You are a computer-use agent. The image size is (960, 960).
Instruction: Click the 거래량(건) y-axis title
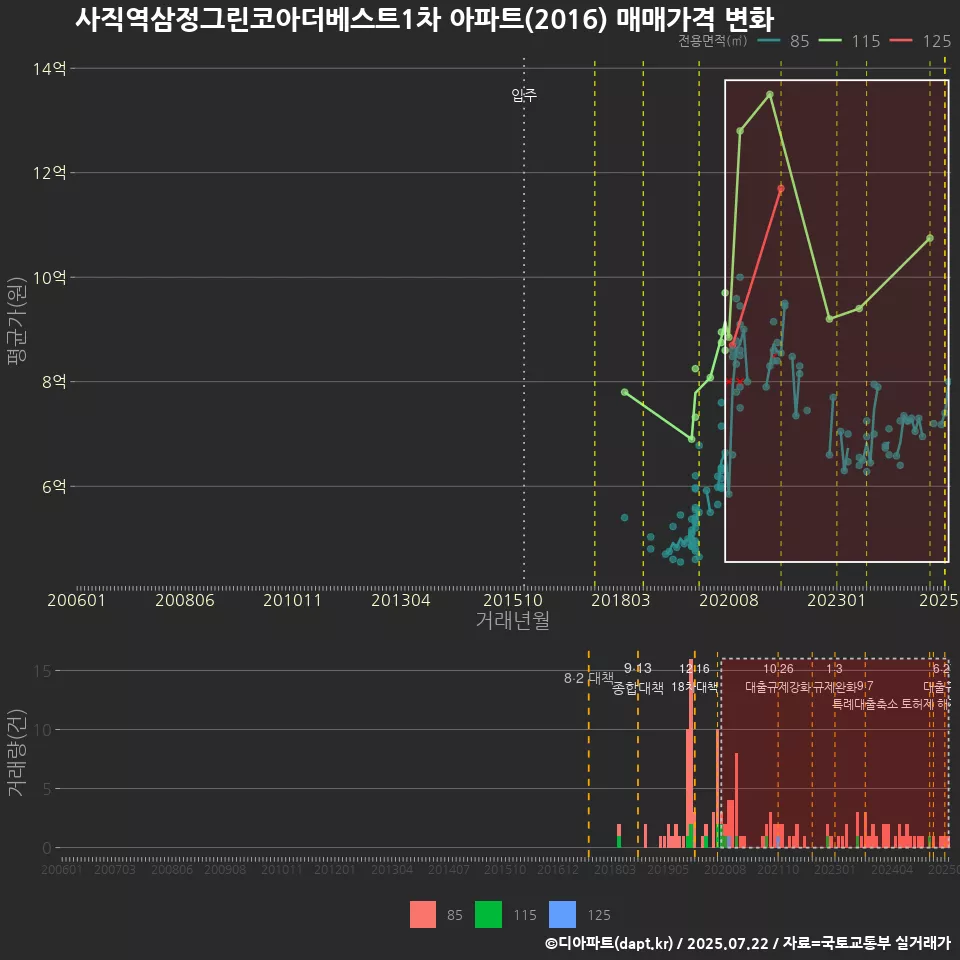coord(17,753)
